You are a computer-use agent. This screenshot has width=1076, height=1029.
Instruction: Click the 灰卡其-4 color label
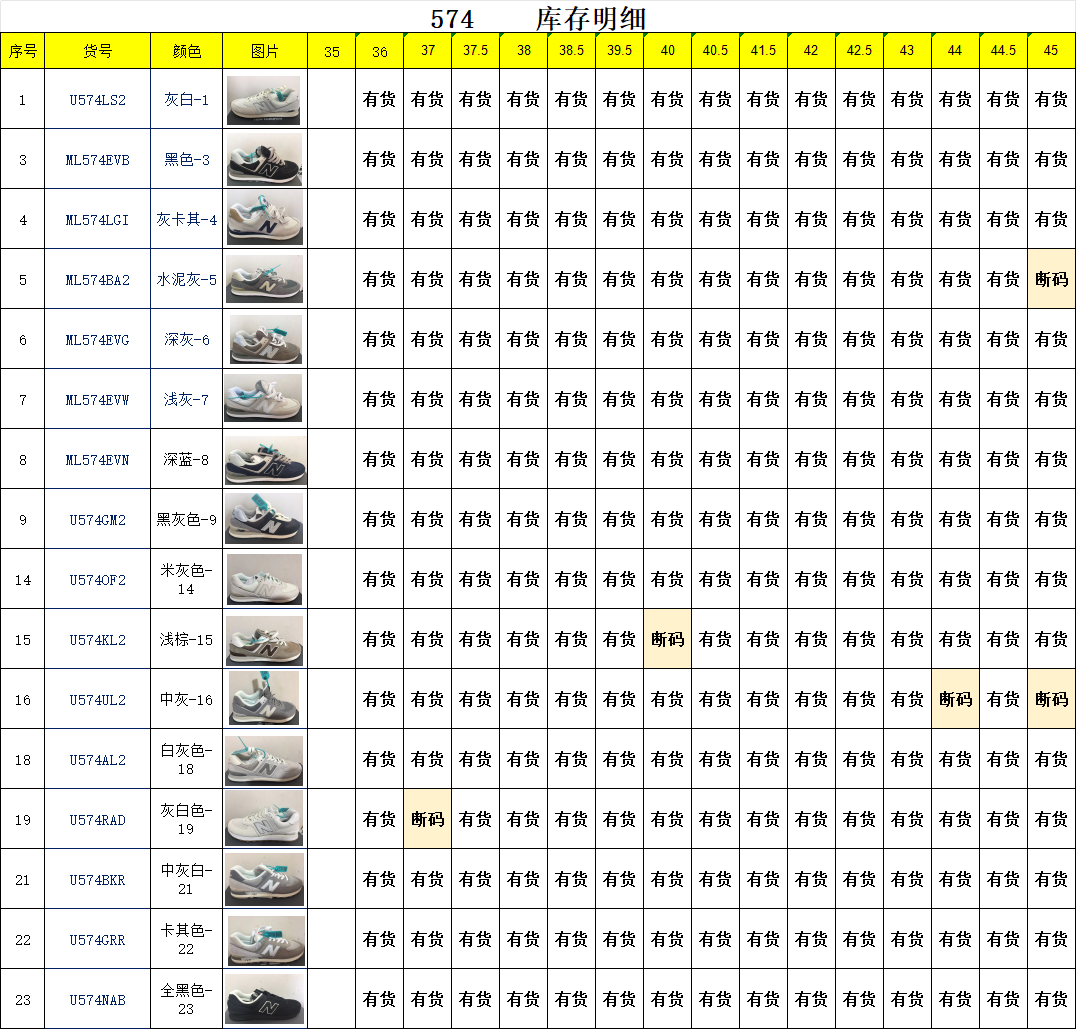pos(187,220)
